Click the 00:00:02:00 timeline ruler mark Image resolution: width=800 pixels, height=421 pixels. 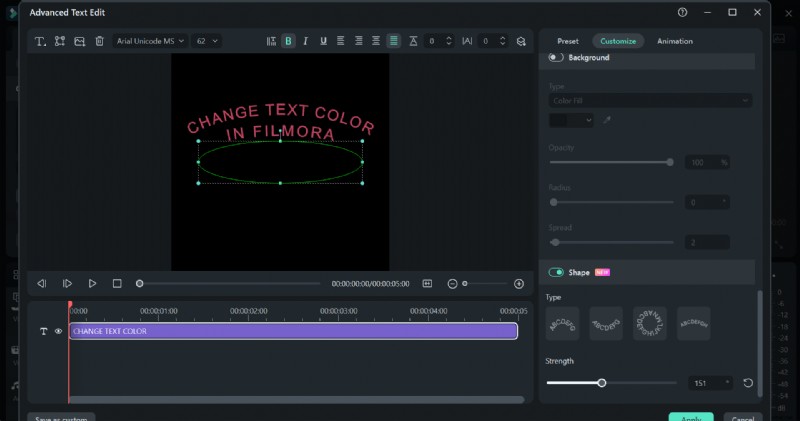pos(248,311)
